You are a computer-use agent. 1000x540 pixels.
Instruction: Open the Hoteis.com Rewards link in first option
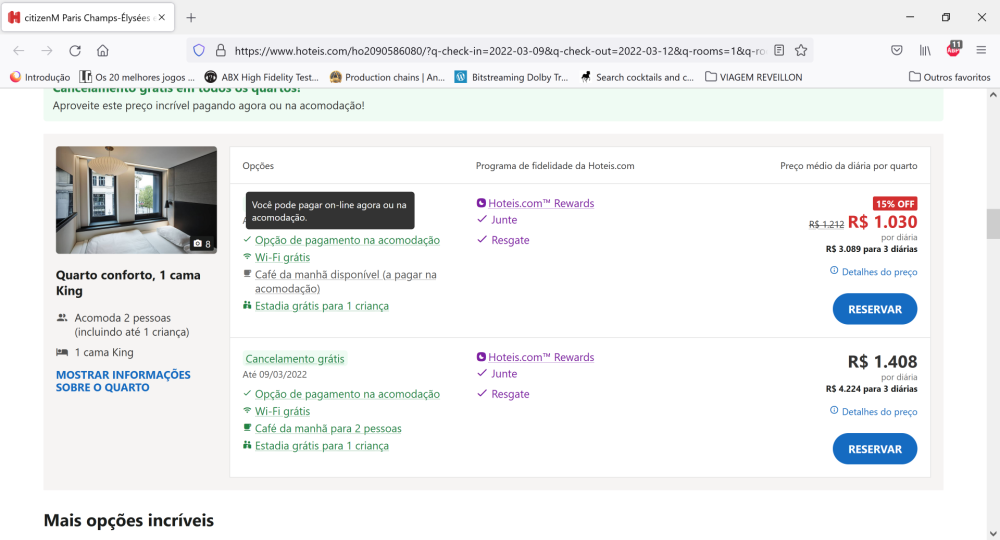point(540,204)
